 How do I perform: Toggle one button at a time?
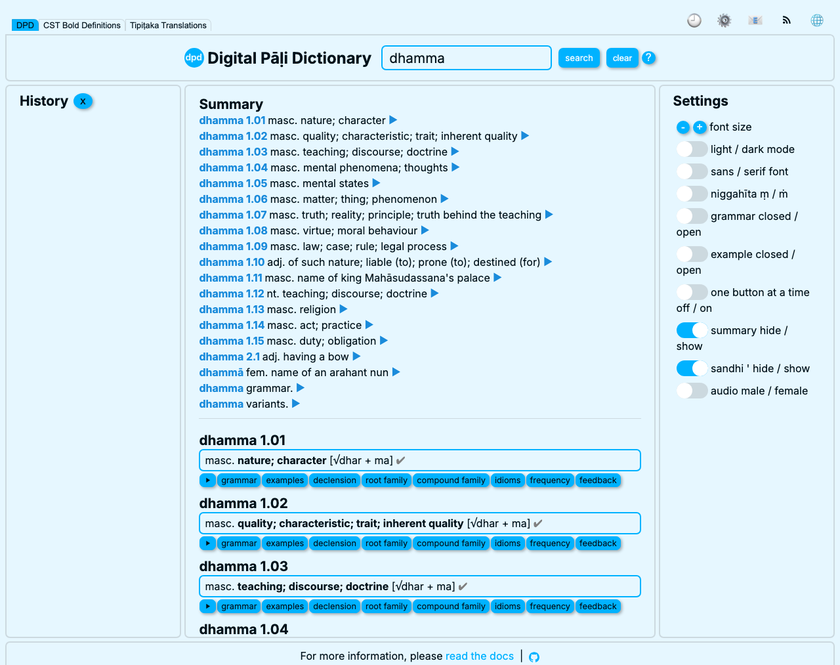pos(692,292)
